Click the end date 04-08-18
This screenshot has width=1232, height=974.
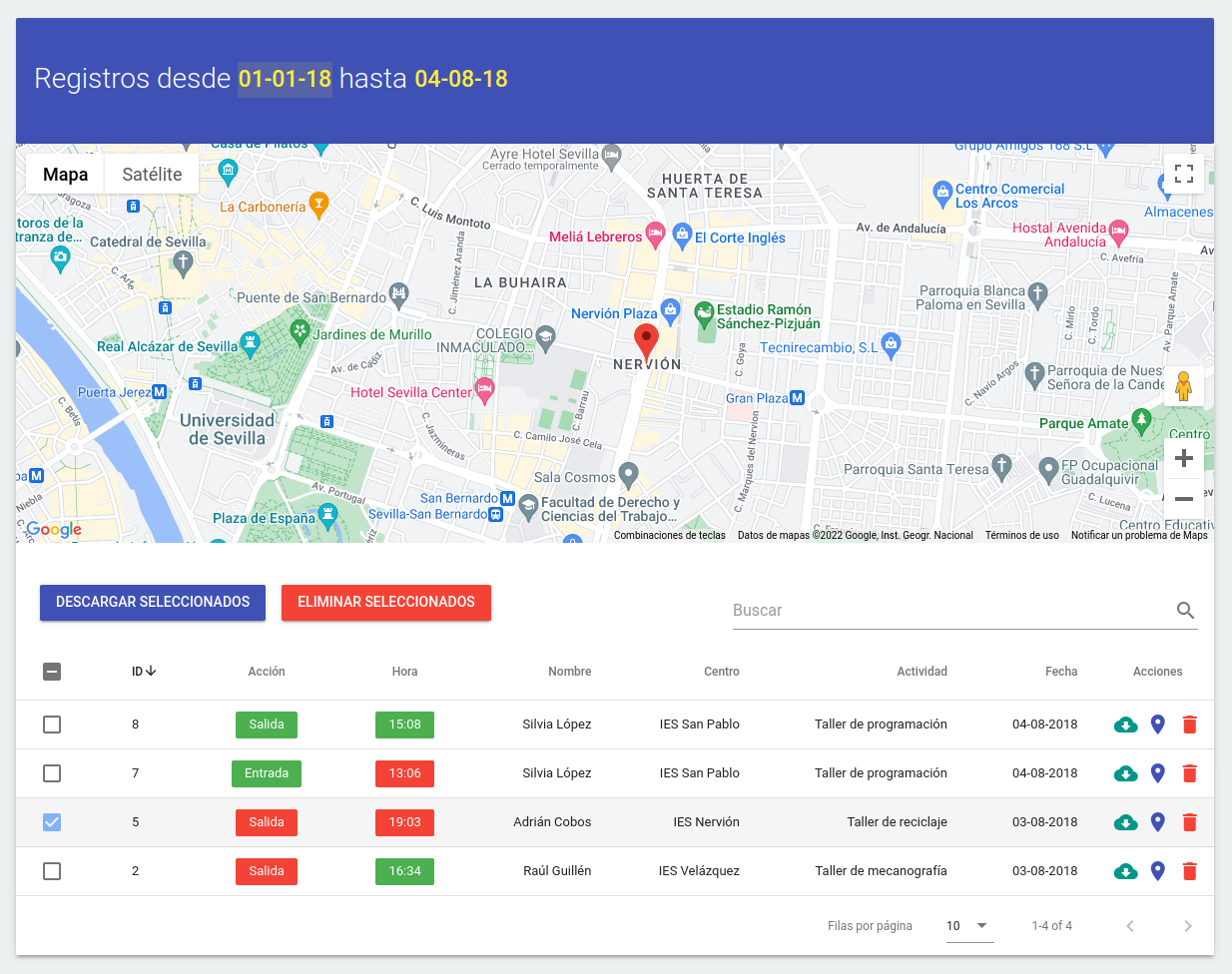pos(461,79)
